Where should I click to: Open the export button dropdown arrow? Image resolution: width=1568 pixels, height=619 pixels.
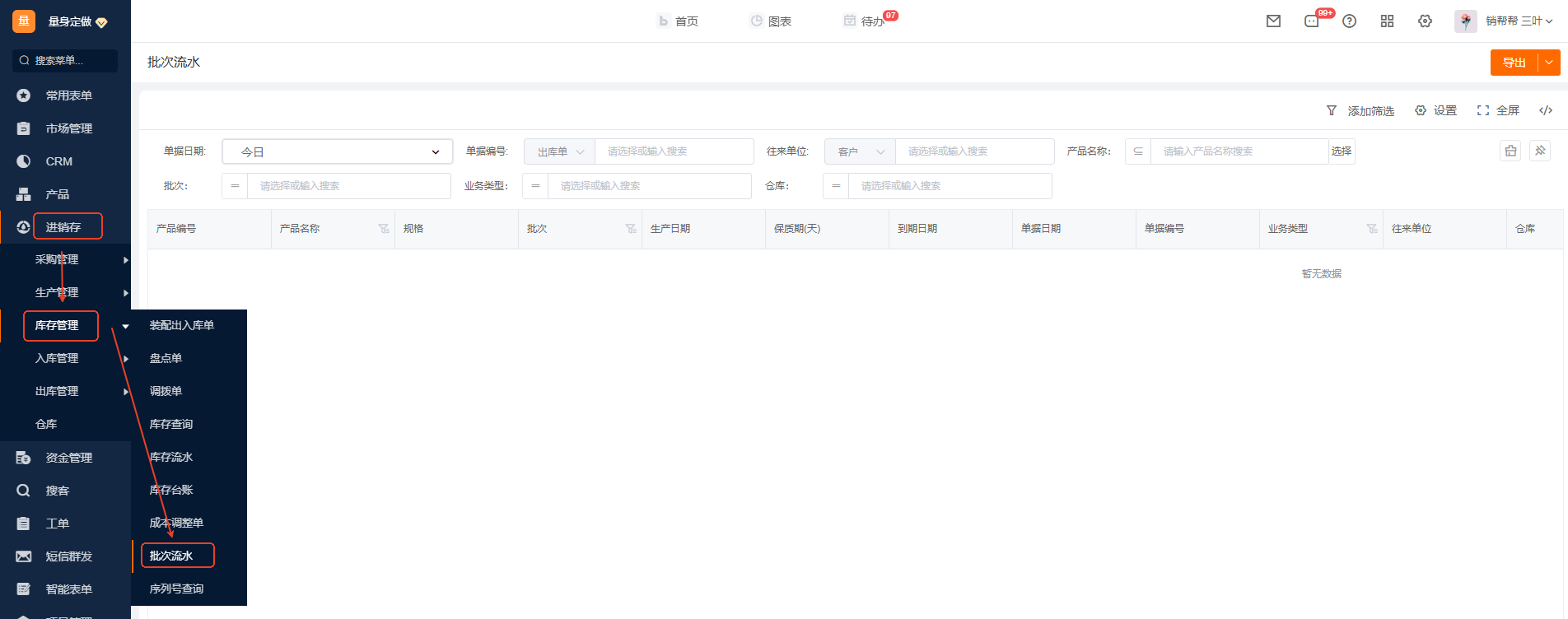pos(1549,63)
